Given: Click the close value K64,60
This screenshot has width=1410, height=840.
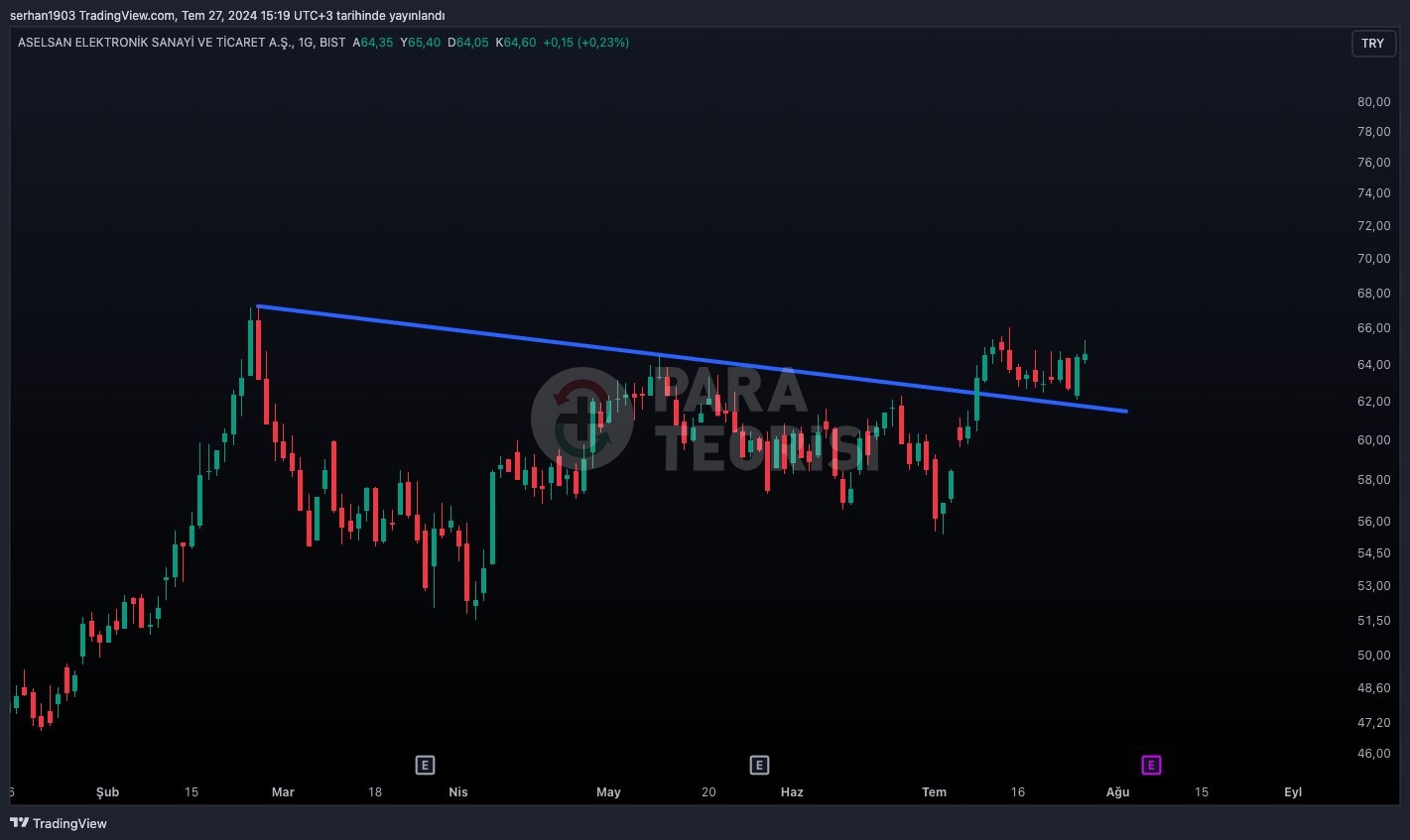Looking at the screenshot, I should (516, 43).
